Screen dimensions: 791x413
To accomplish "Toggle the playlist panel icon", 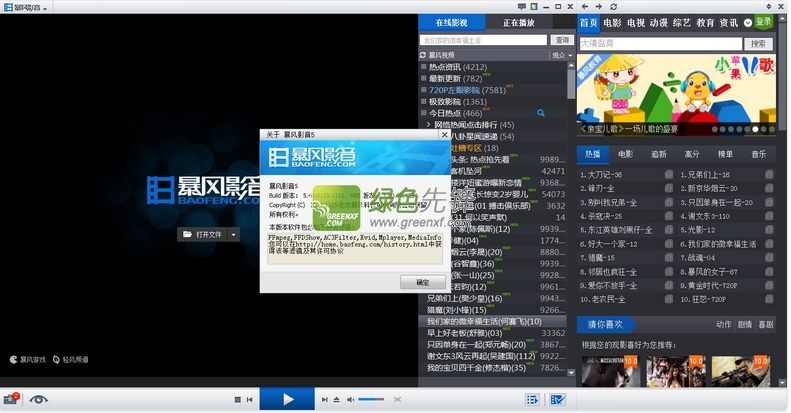I will click(x=532, y=399).
